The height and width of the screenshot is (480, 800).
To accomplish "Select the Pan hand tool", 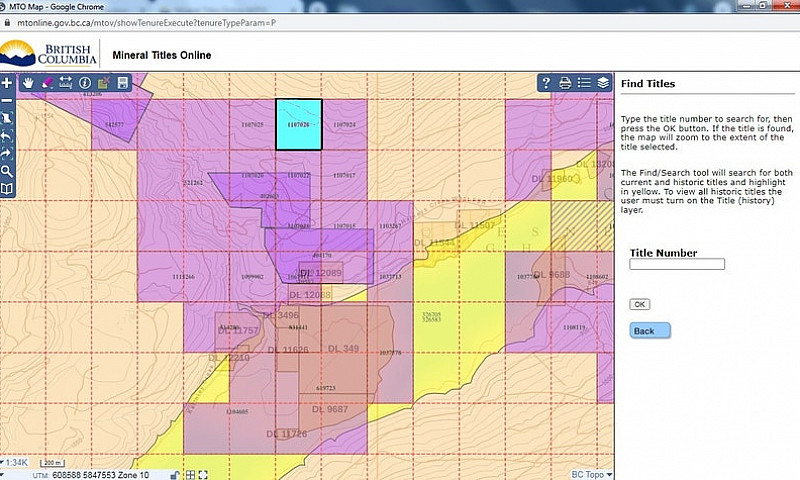I will [x=28, y=83].
